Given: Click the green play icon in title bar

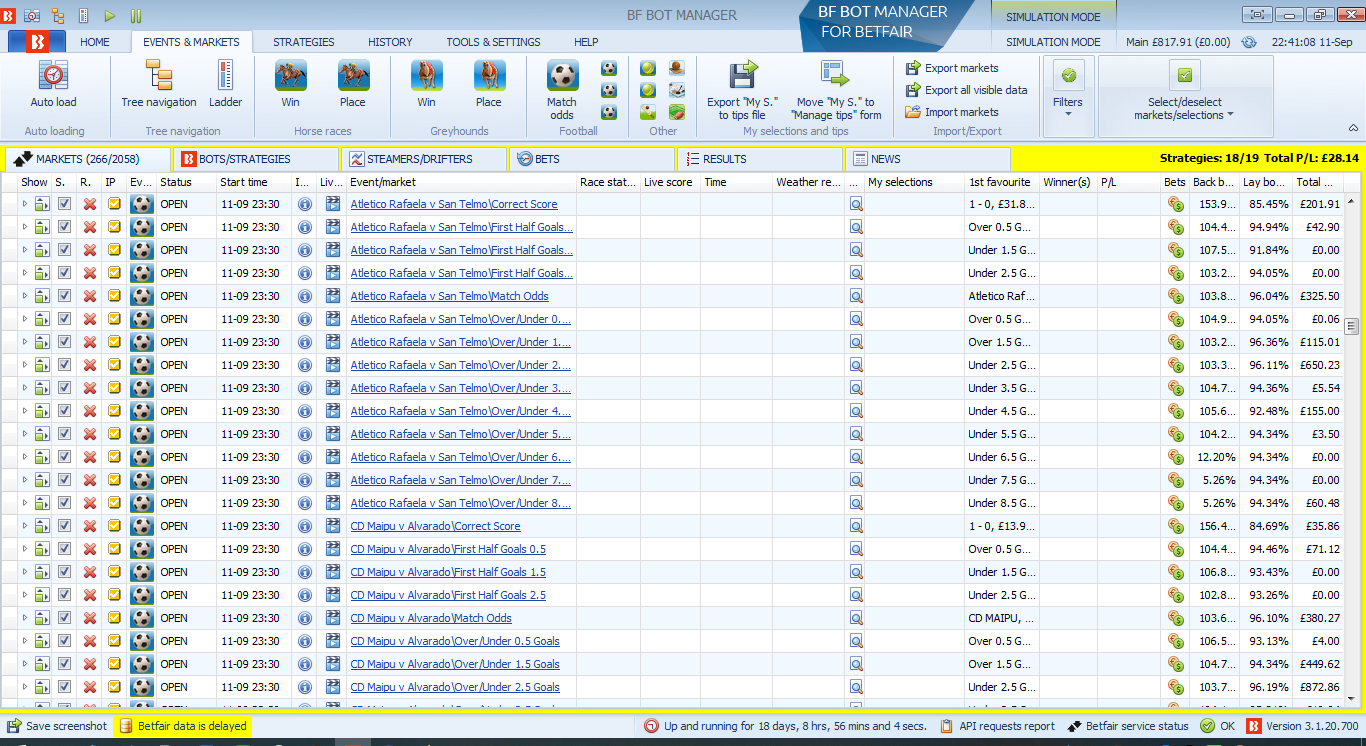Looking at the screenshot, I should tap(110, 16).
